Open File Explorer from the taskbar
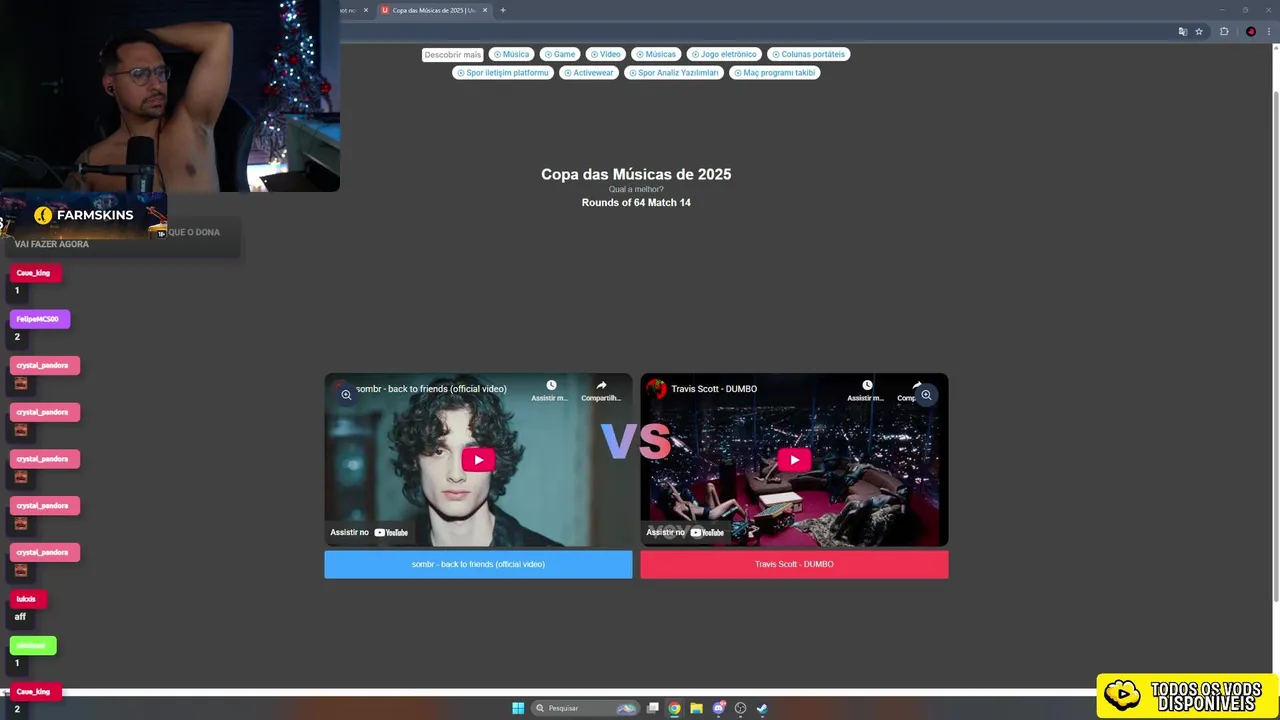Screen dimensions: 1280x720 [x=696, y=708]
